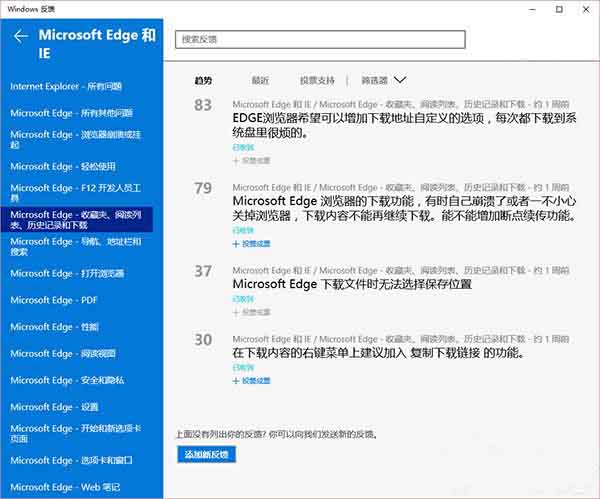
Task: Open feedback about 断点续传功能
Action: pos(404,208)
